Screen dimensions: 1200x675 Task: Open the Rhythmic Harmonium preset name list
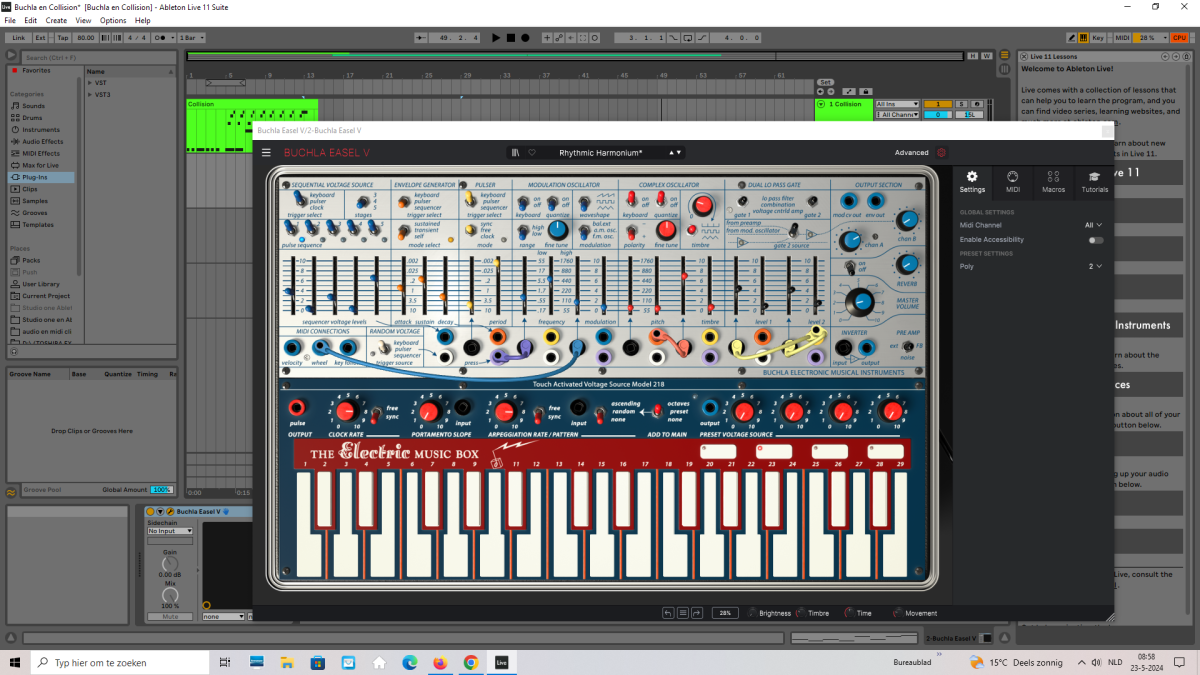(x=600, y=153)
